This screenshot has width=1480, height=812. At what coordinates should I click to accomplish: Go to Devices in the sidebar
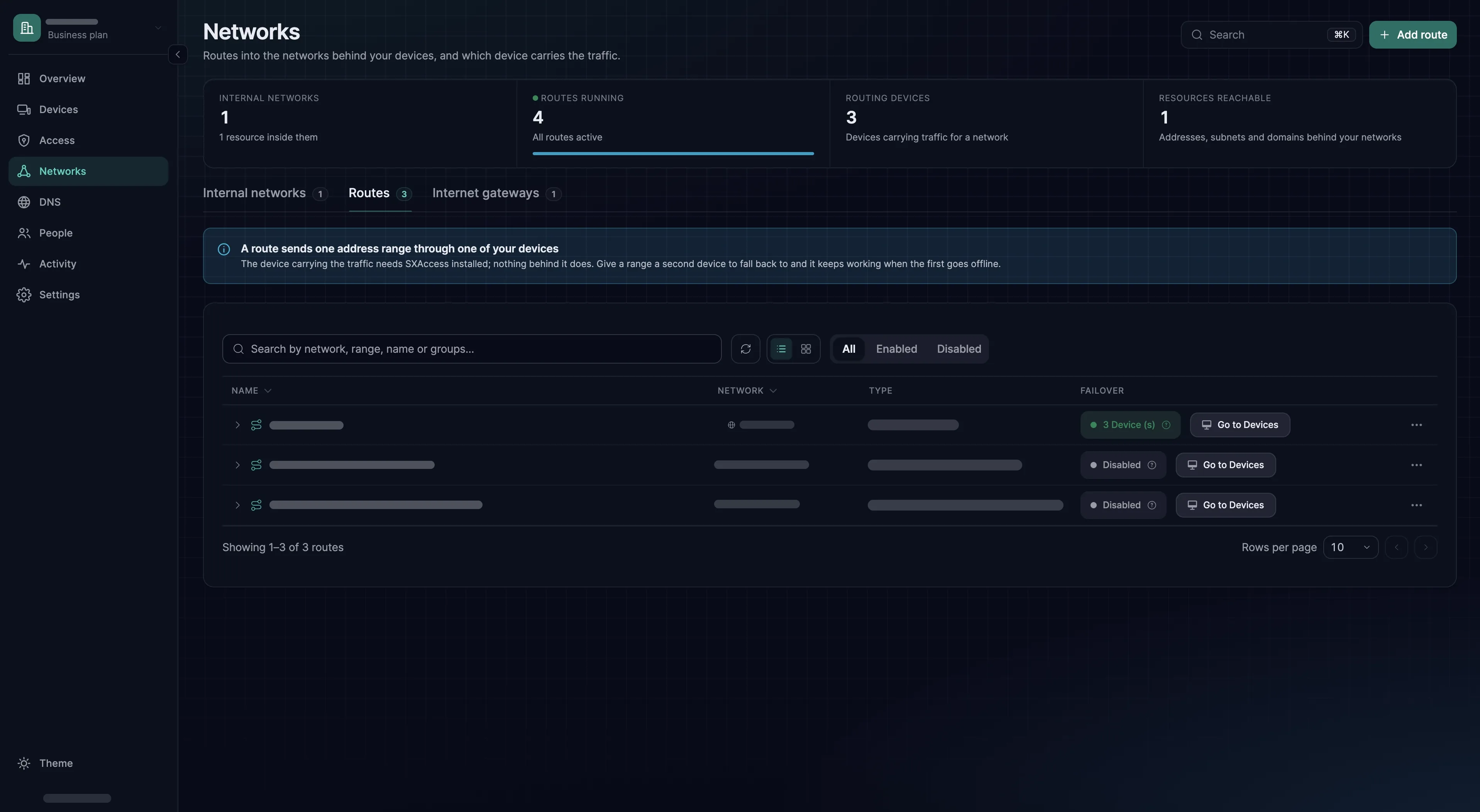pos(88,110)
